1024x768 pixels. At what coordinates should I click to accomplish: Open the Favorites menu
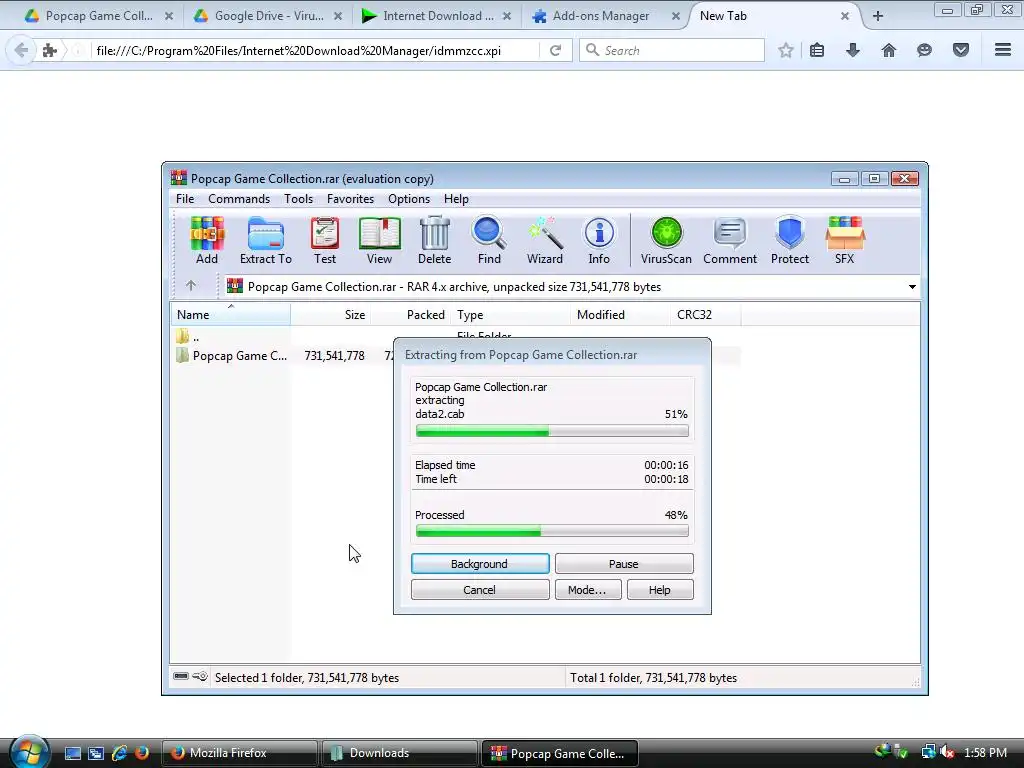[351, 199]
